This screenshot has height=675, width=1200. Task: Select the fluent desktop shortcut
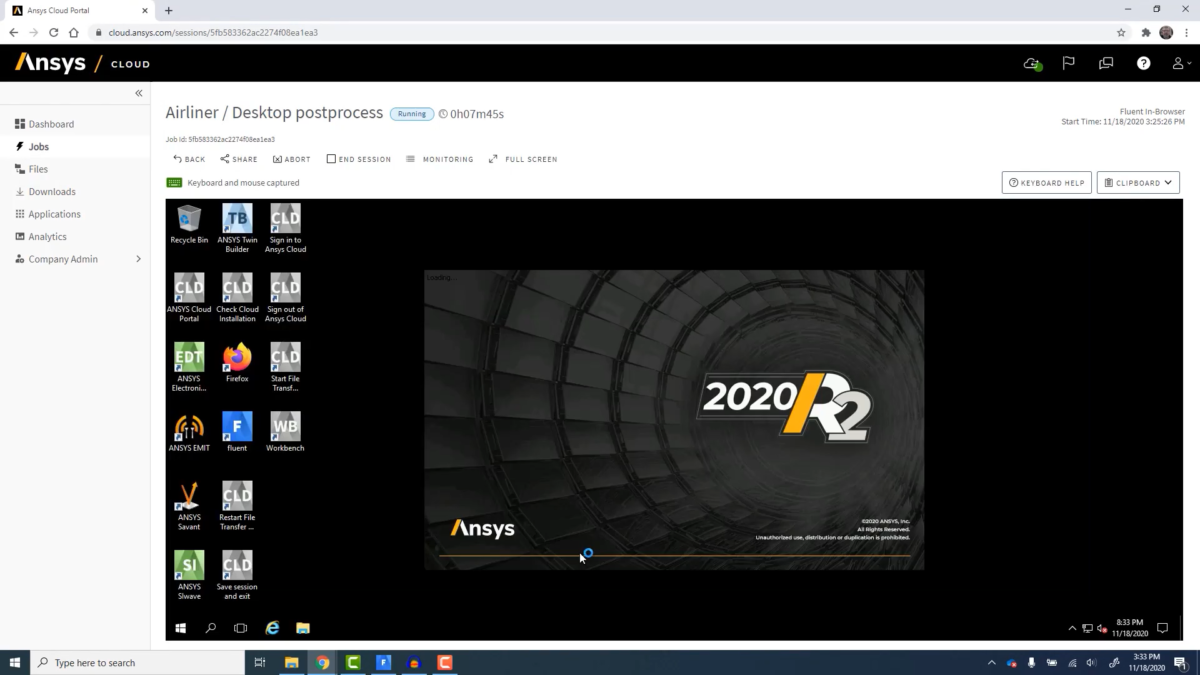(237, 432)
